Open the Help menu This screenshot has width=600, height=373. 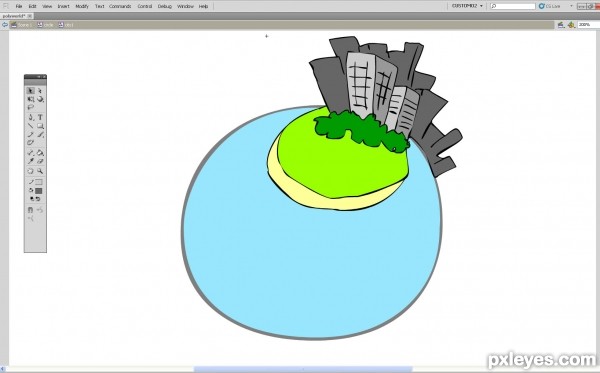203,6
